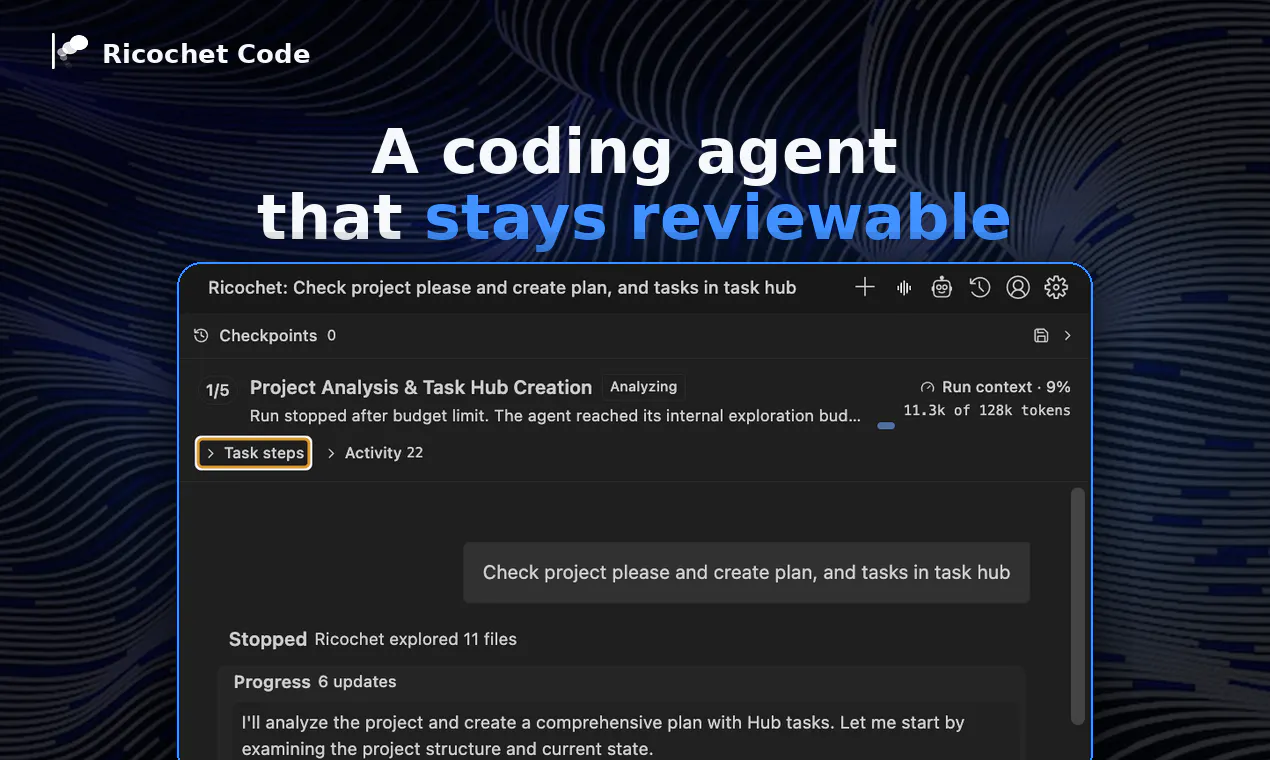Click the plus icon to start new task
1270x760 pixels.
pyautogui.click(x=865, y=288)
